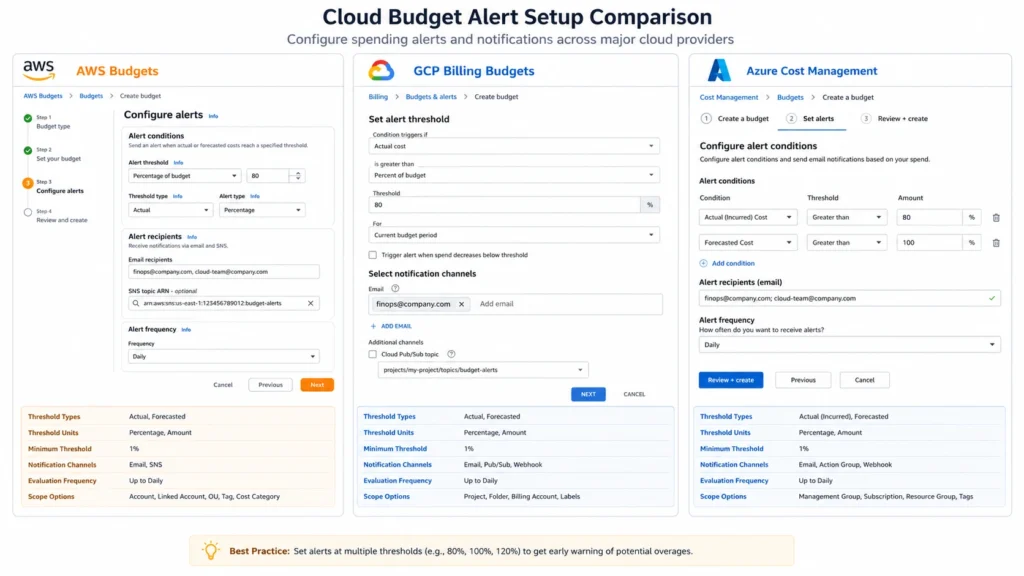
Task: Open GCP Current budget period dropdown
Action: pyautogui.click(x=514, y=235)
